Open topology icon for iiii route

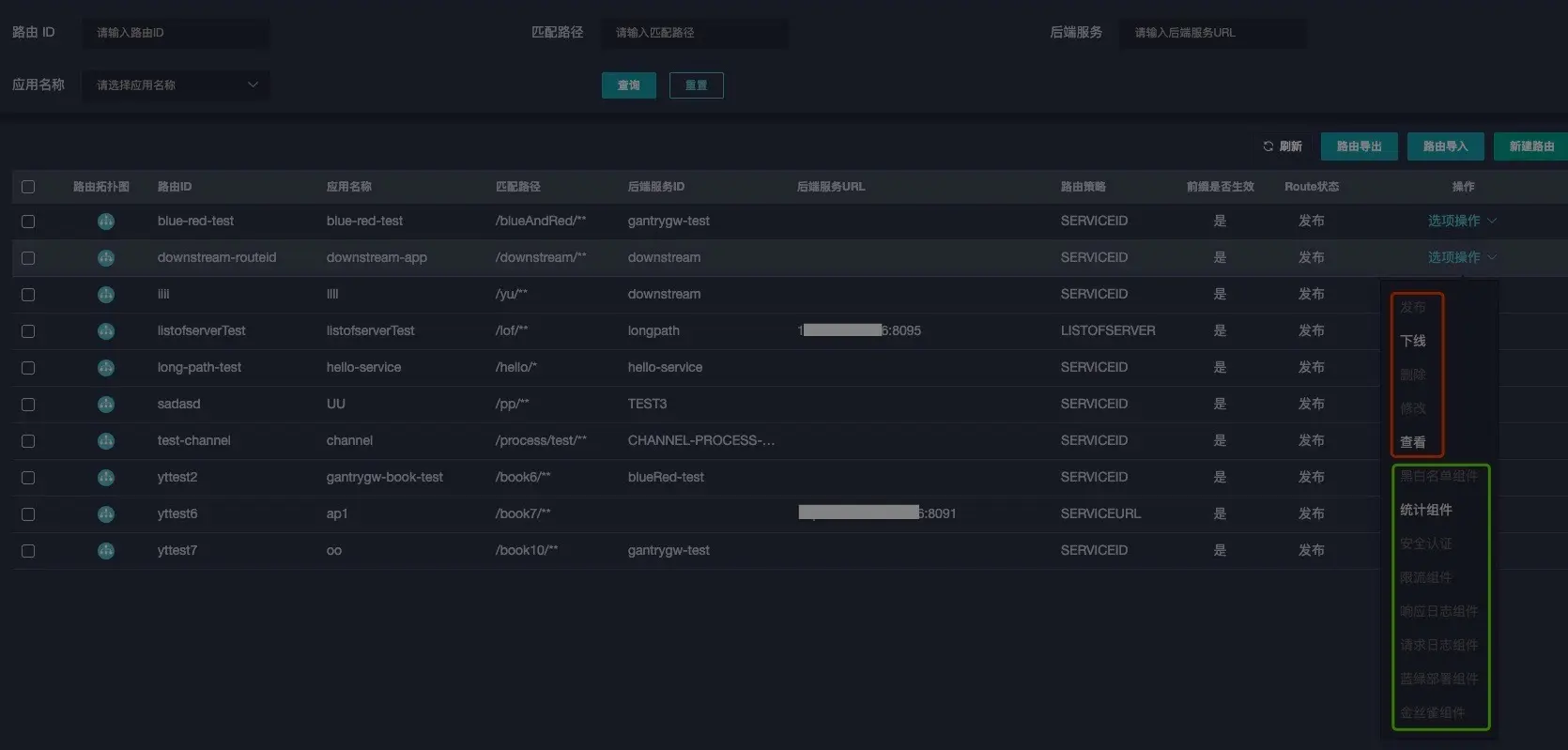[x=106, y=295]
